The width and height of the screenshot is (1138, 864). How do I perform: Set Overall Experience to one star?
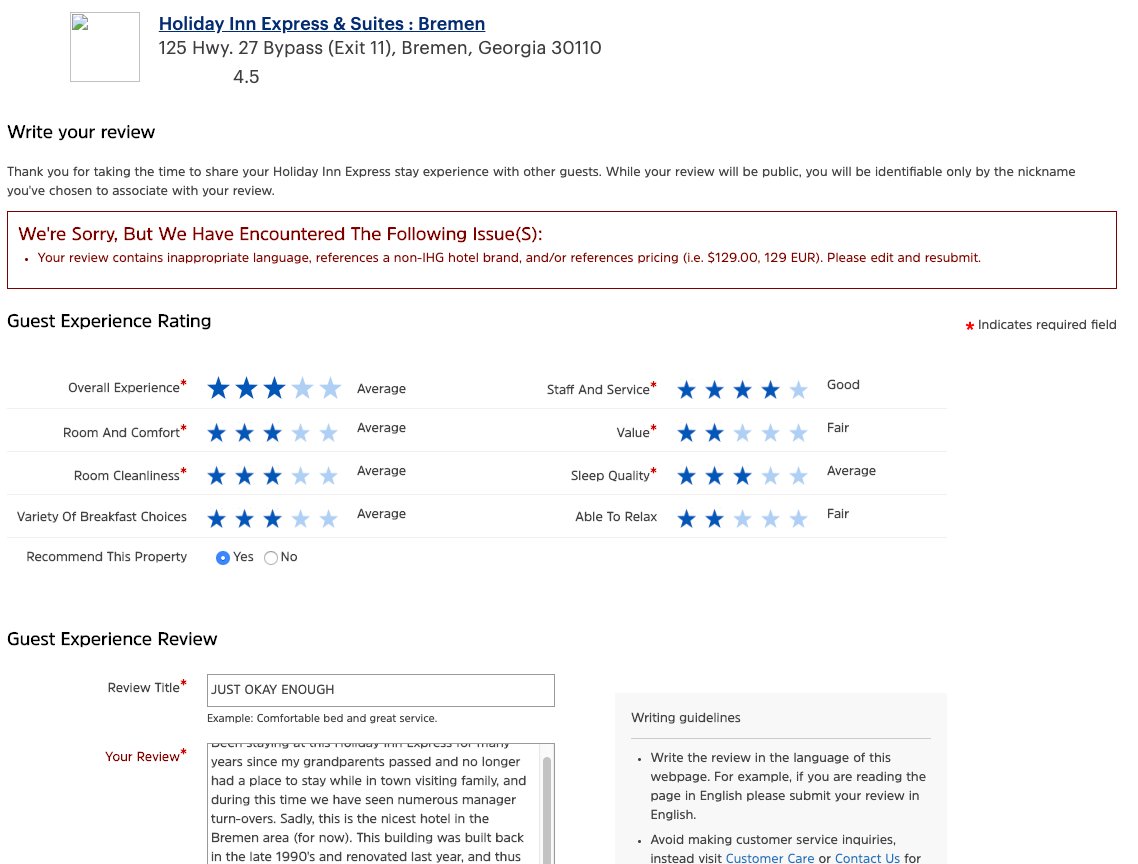(x=218, y=388)
